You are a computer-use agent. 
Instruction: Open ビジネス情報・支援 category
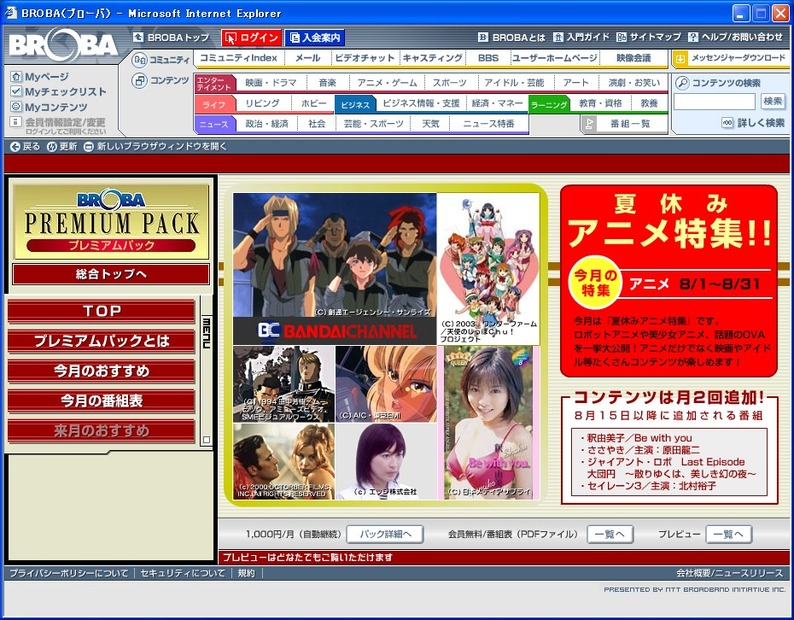pyautogui.click(x=421, y=103)
